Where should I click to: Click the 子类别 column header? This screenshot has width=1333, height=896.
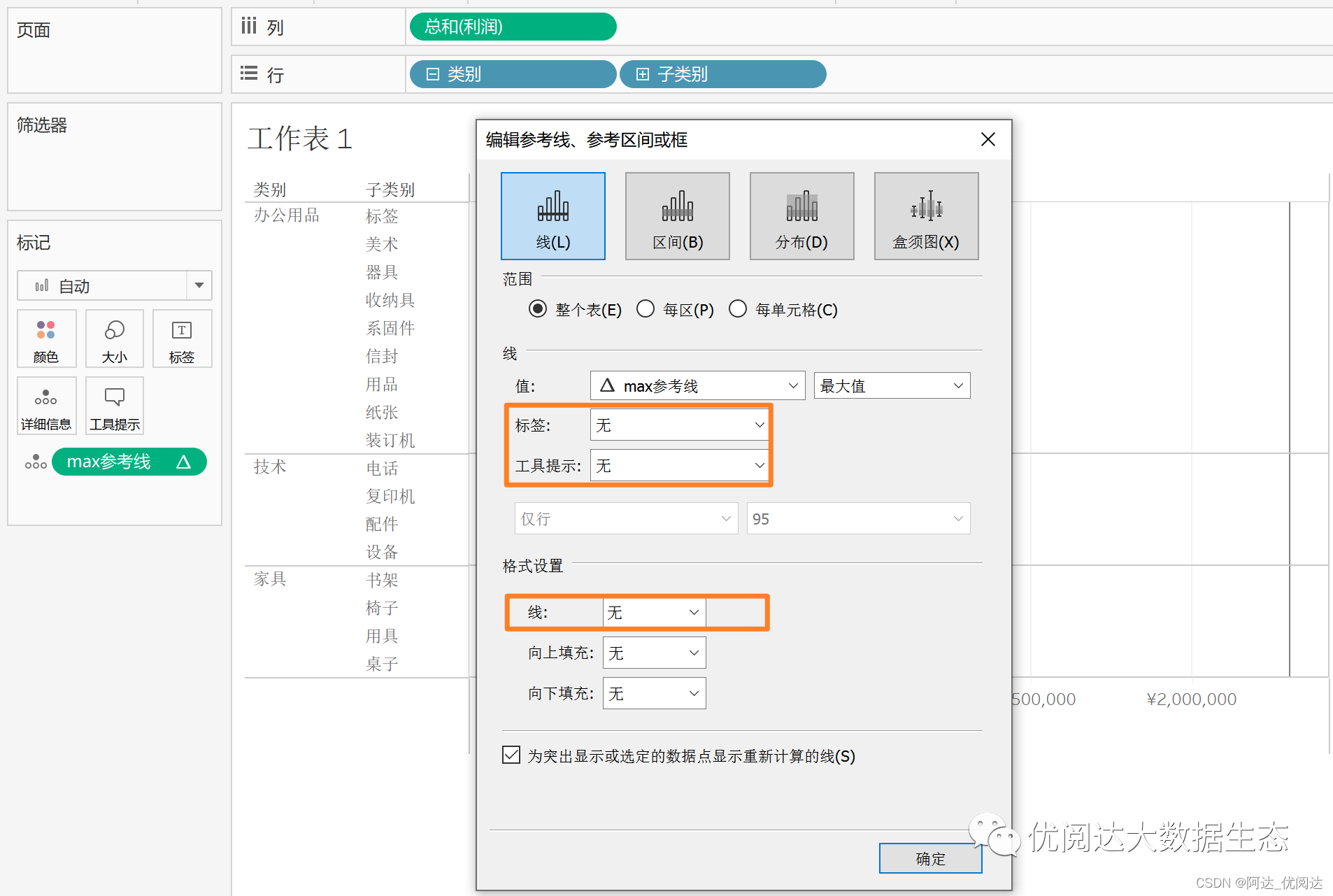[x=390, y=190]
